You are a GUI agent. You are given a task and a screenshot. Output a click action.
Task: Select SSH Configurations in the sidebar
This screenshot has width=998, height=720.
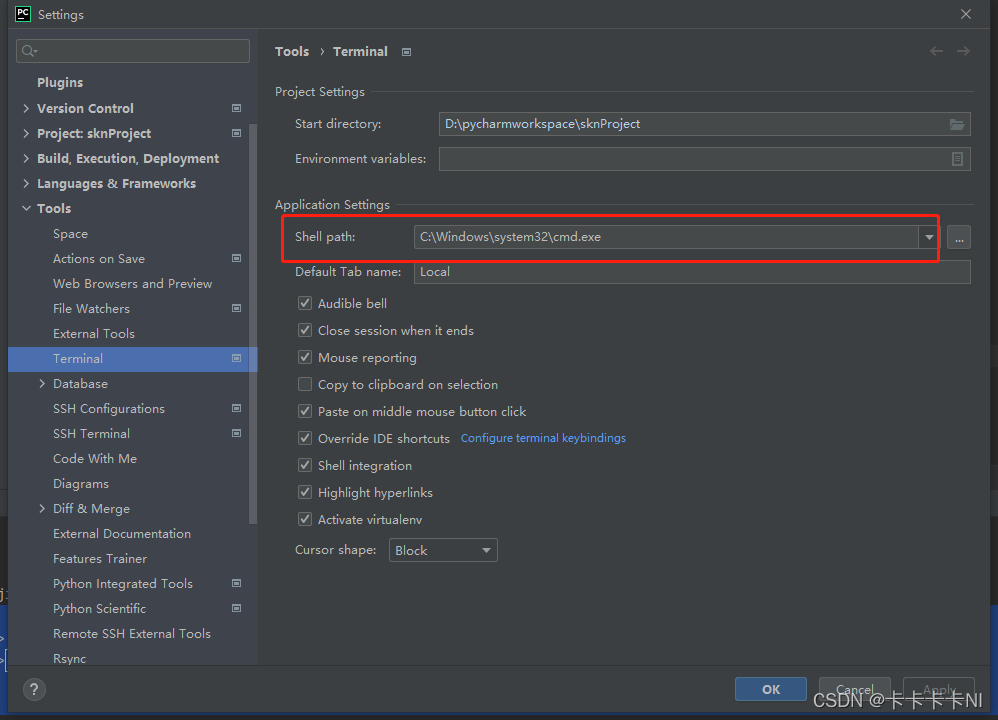[108, 408]
